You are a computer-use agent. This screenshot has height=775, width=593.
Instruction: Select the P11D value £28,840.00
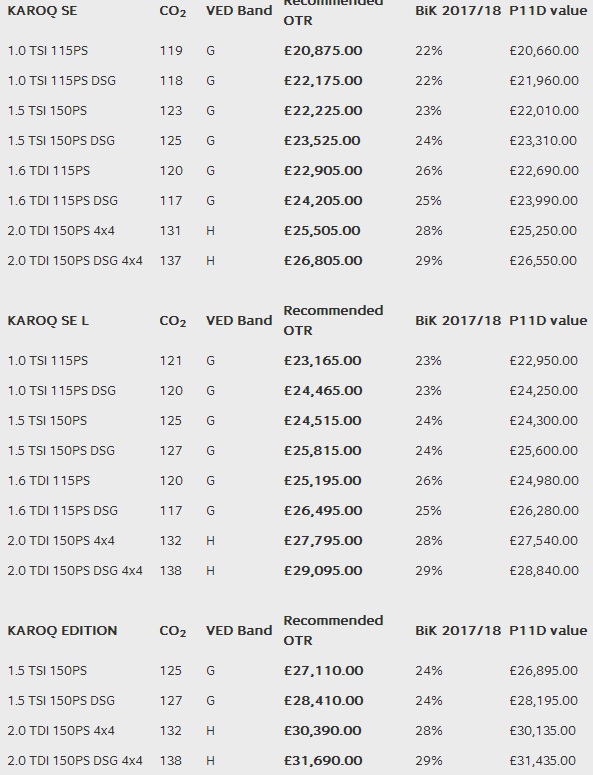544,570
